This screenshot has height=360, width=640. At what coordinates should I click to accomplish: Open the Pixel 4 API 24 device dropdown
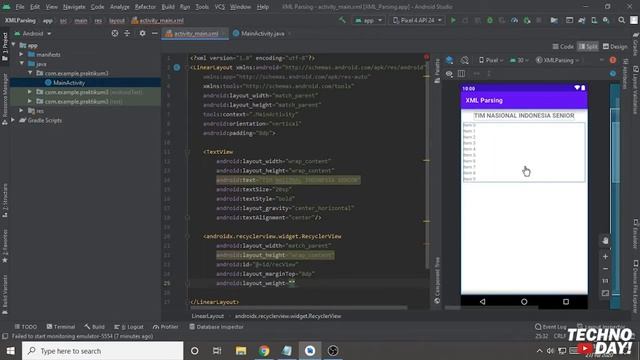click(418, 20)
